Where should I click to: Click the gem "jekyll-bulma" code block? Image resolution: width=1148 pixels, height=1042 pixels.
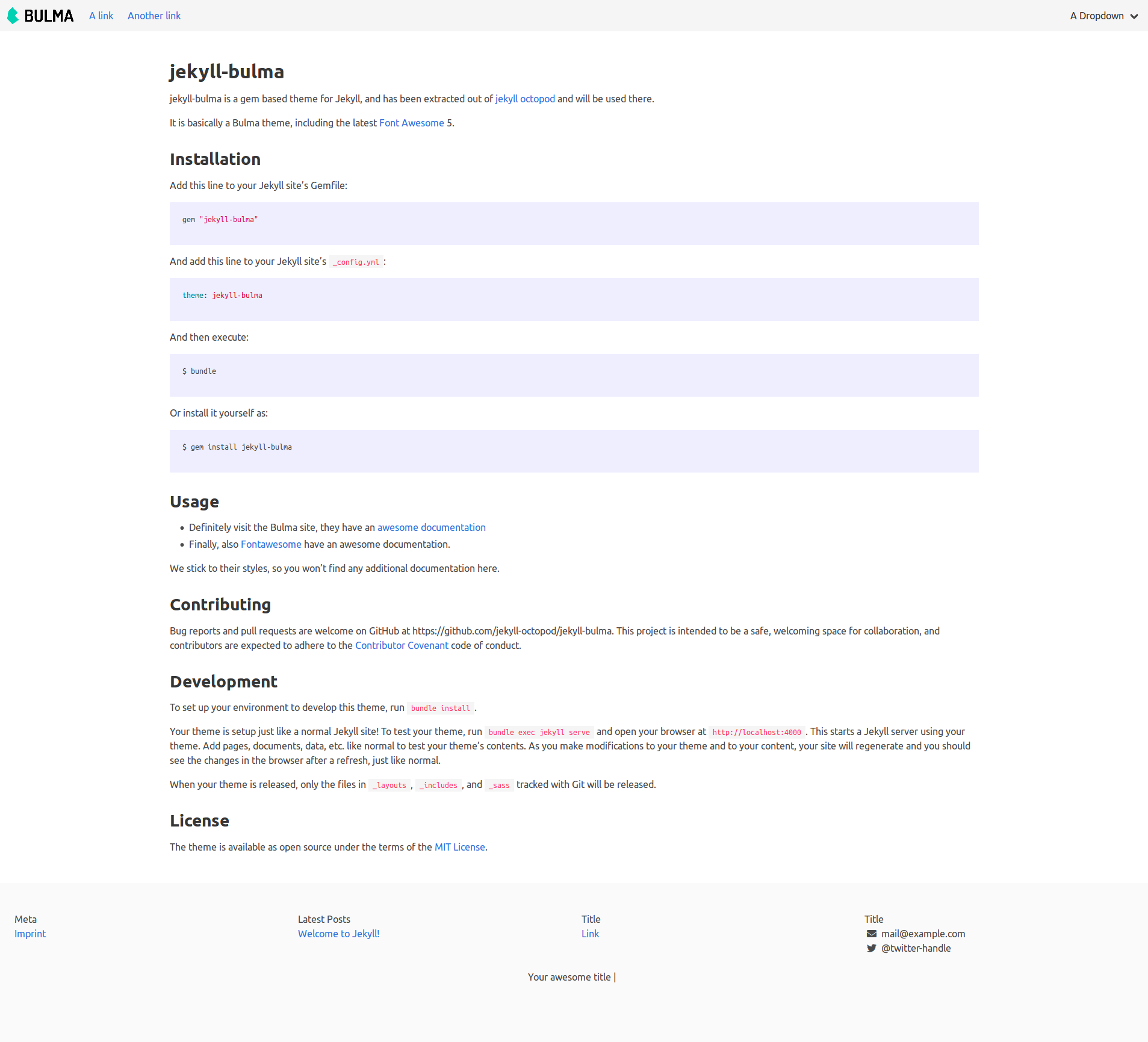pos(574,223)
